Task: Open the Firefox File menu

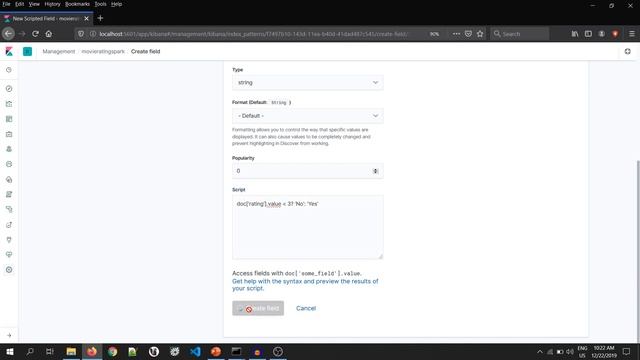Action: (7, 4)
